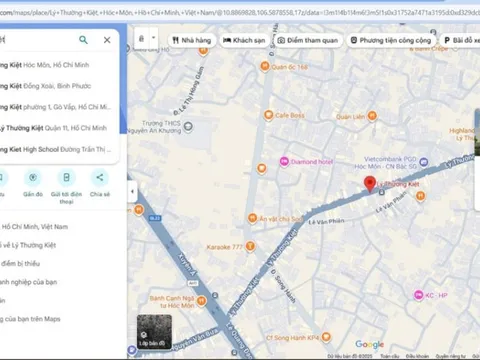Click the Ăn vặt chú Sóc marker

coord(252,218)
